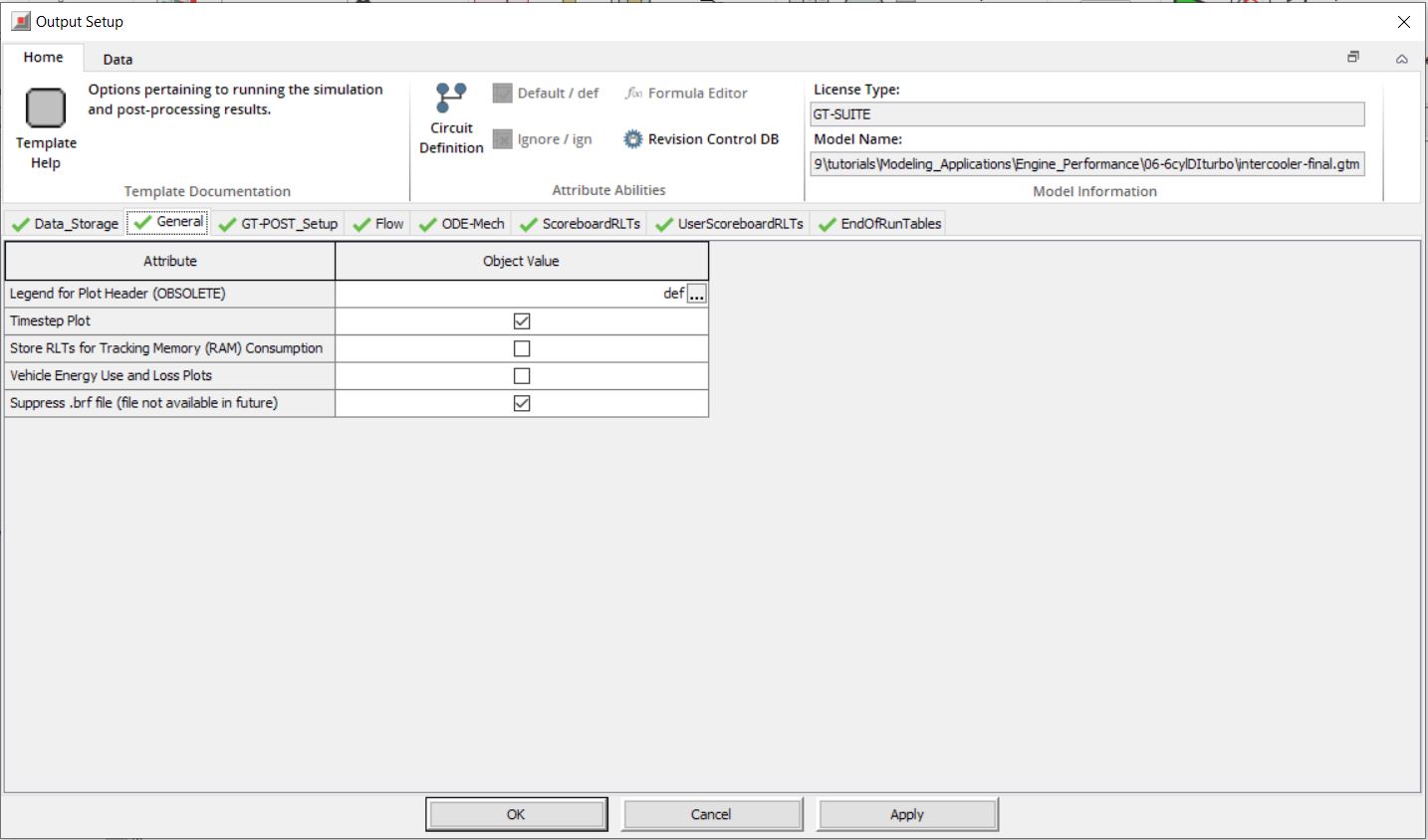The height and width of the screenshot is (840, 1428).
Task: Confirm settings with the OK button
Action: point(516,813)
